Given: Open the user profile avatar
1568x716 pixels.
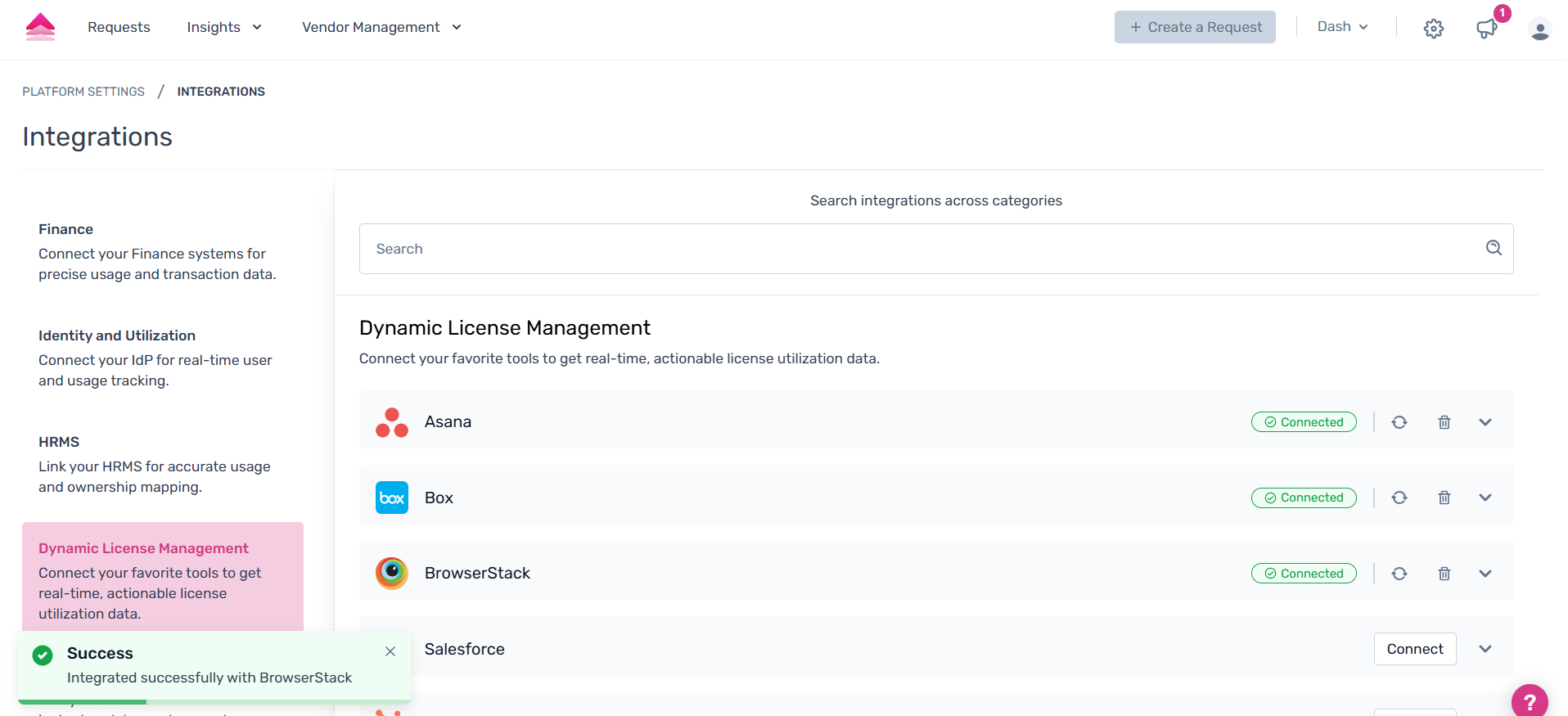Looking at the screenshot, I should point(1540,29).
